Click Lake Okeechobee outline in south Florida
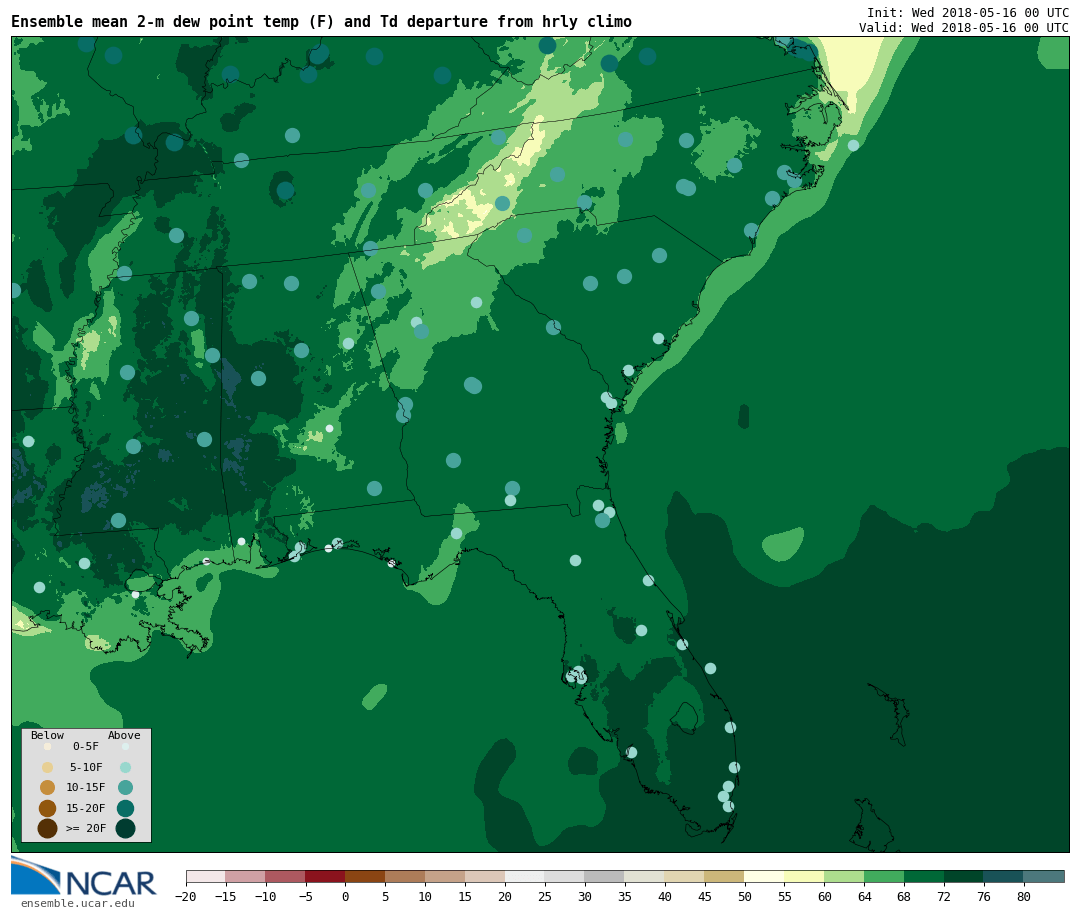 tap(685, 717)
